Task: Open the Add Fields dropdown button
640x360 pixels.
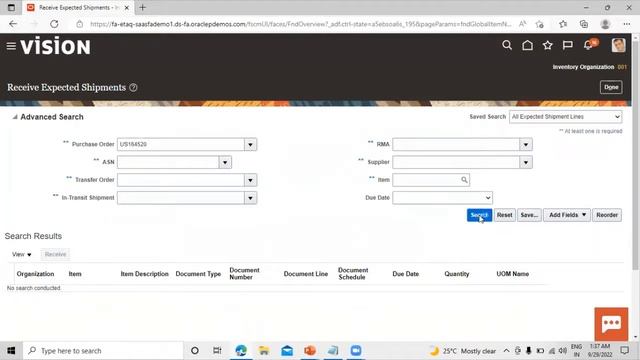Action: (x=567, y=215)
